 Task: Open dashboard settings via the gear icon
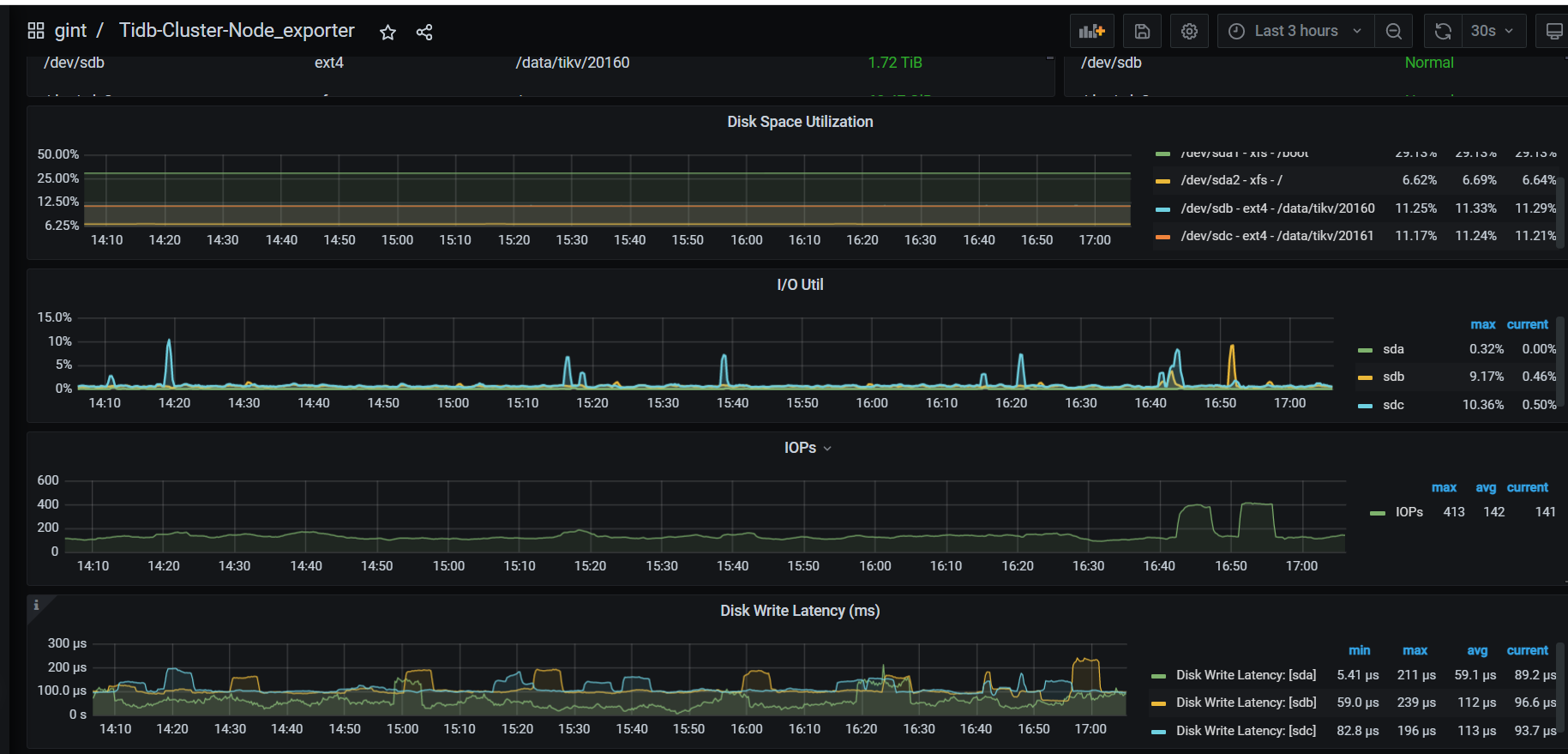1189,32
